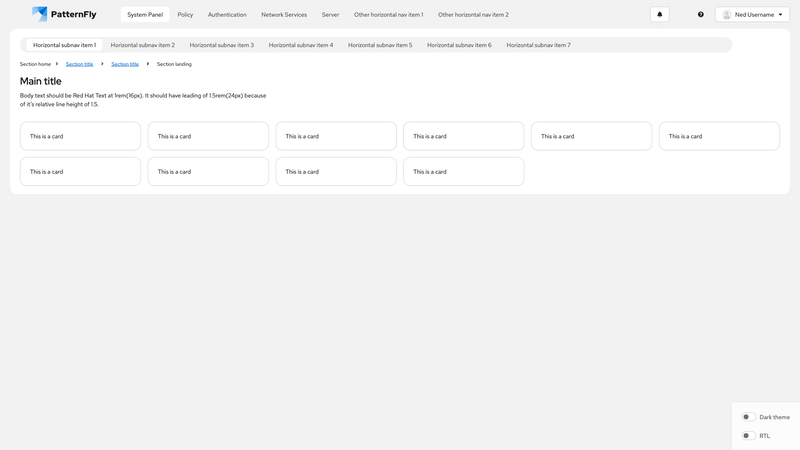
Task: Click Section landing breadcrumb text
Action: (174, 64)
